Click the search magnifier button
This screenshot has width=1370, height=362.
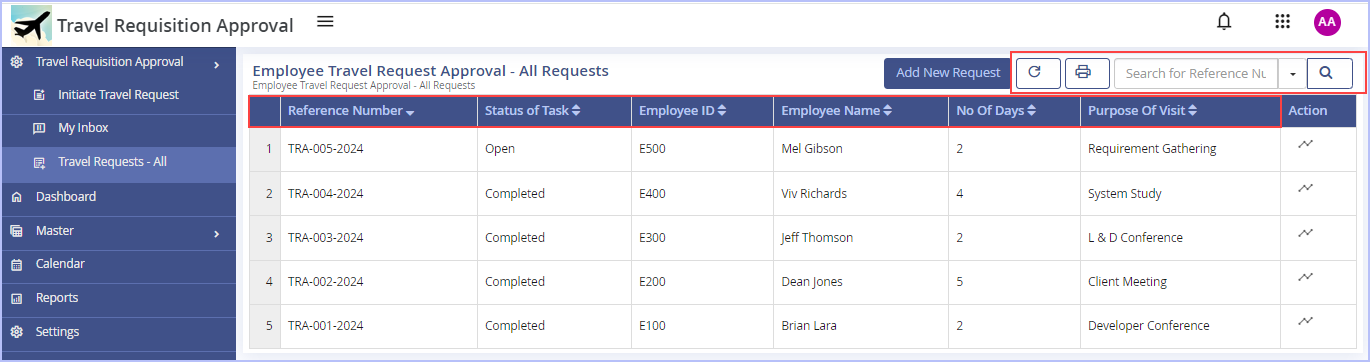1329,73
